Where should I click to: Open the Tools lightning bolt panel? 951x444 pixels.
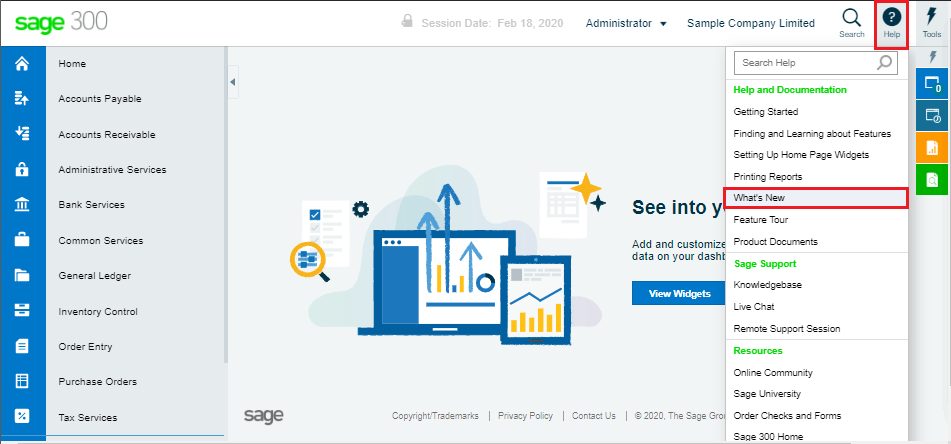pos(932,23)
